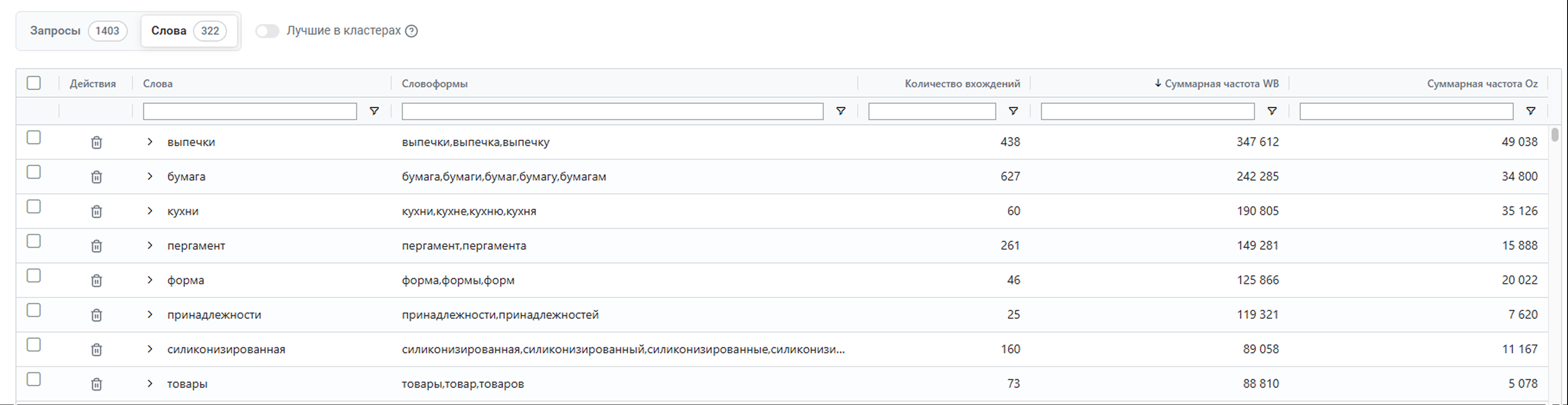Toggle the Лучшие в кластерах switch
Image resolution: width=1568 pixels, height=405 pixels.
pyautogui.click(x=267, y=31)
